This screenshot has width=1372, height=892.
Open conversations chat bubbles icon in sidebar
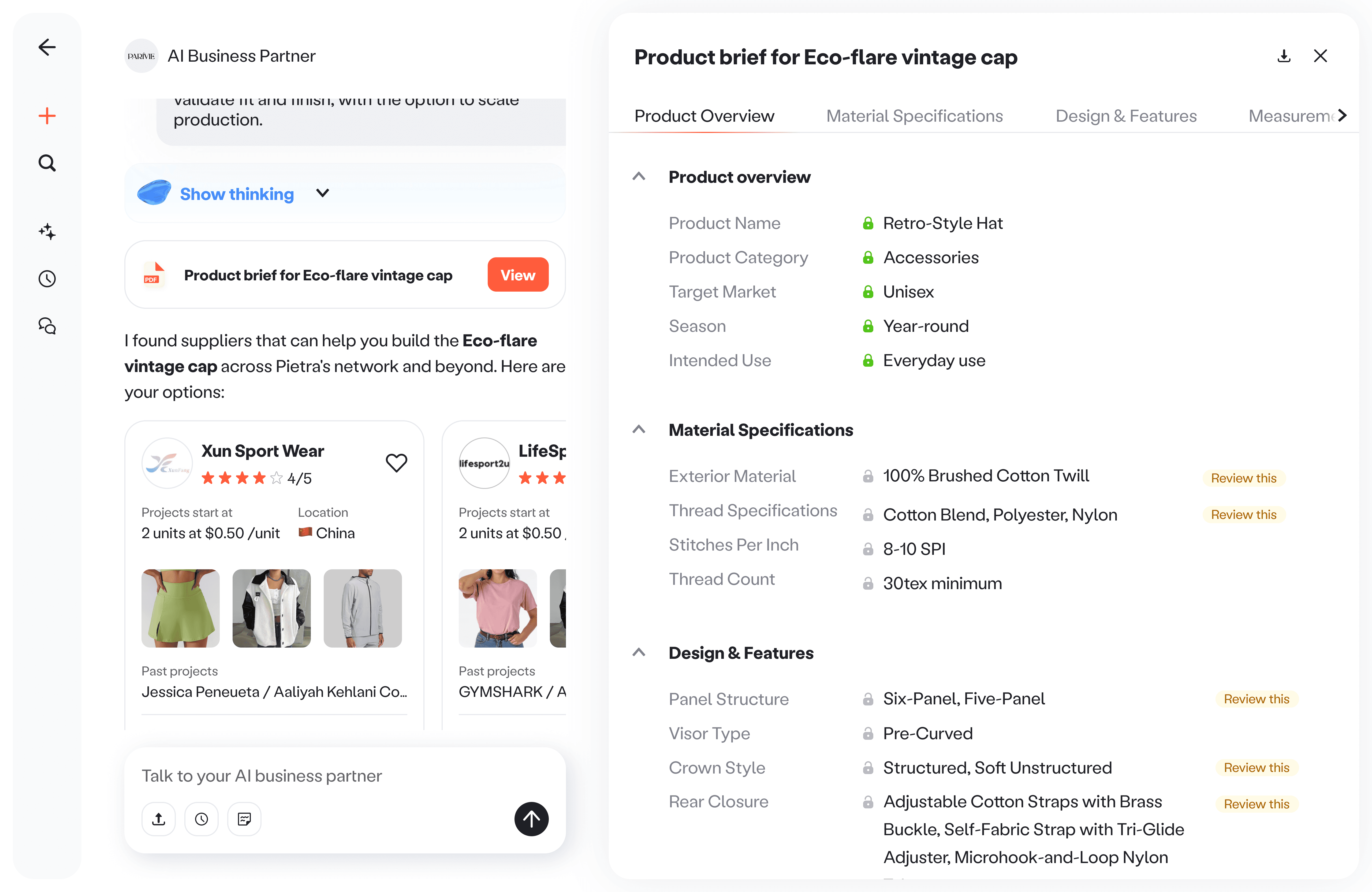click(47, 326)
